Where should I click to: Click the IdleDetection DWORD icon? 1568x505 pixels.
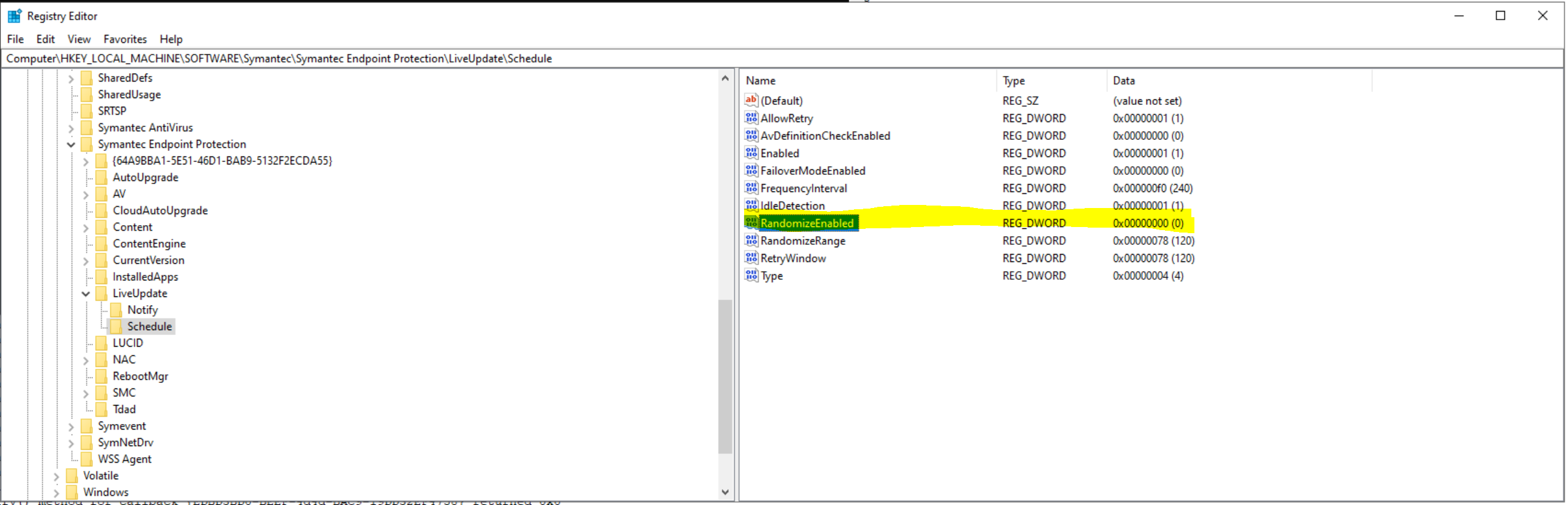(751, 205)
